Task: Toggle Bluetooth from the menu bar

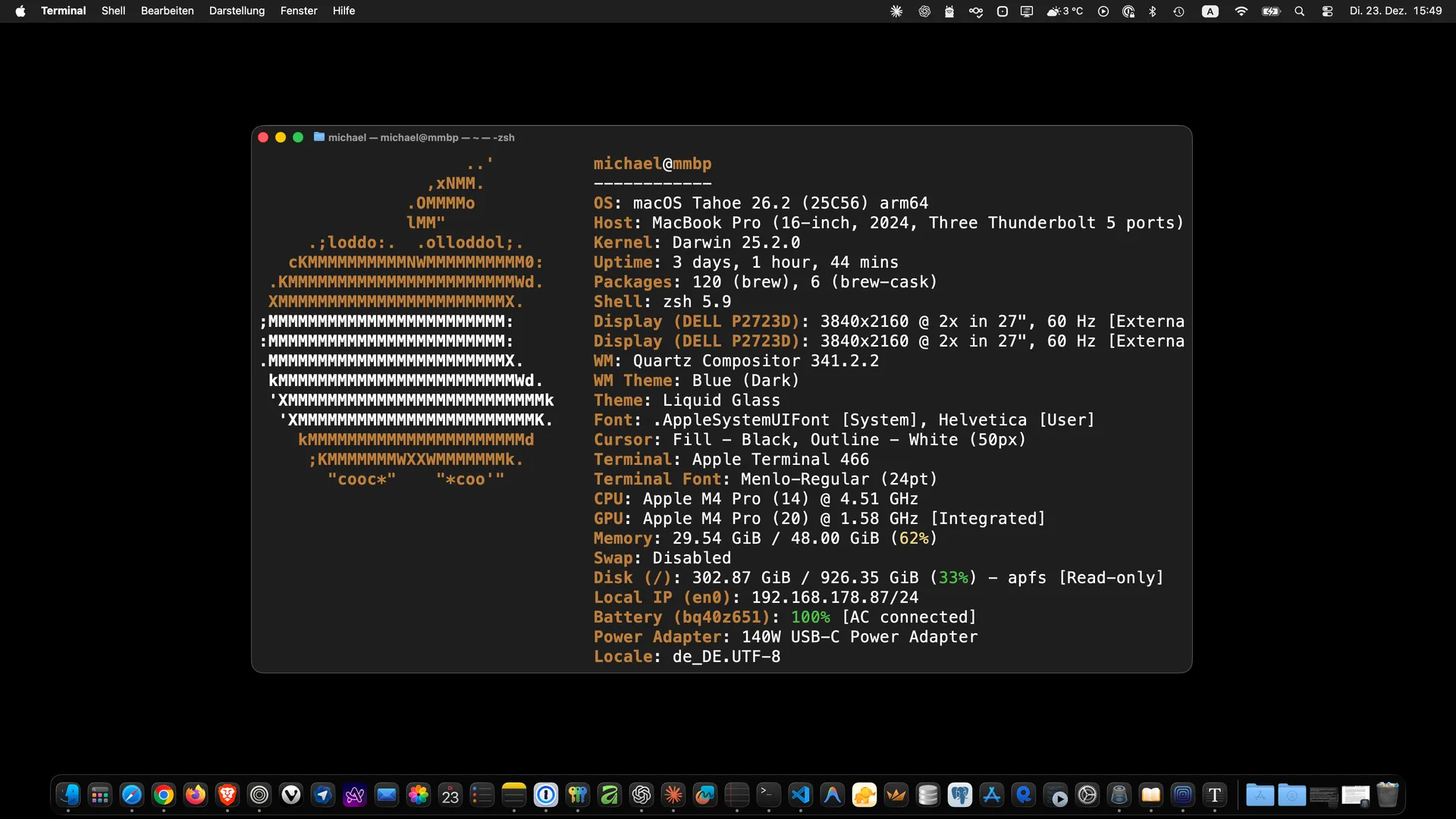Action: 1153,11
